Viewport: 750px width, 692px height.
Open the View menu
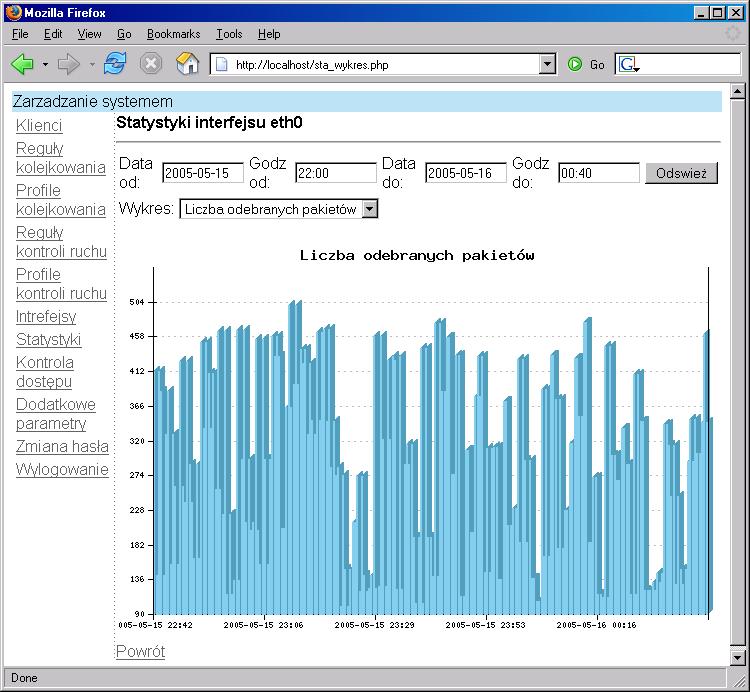click(89, 34)
